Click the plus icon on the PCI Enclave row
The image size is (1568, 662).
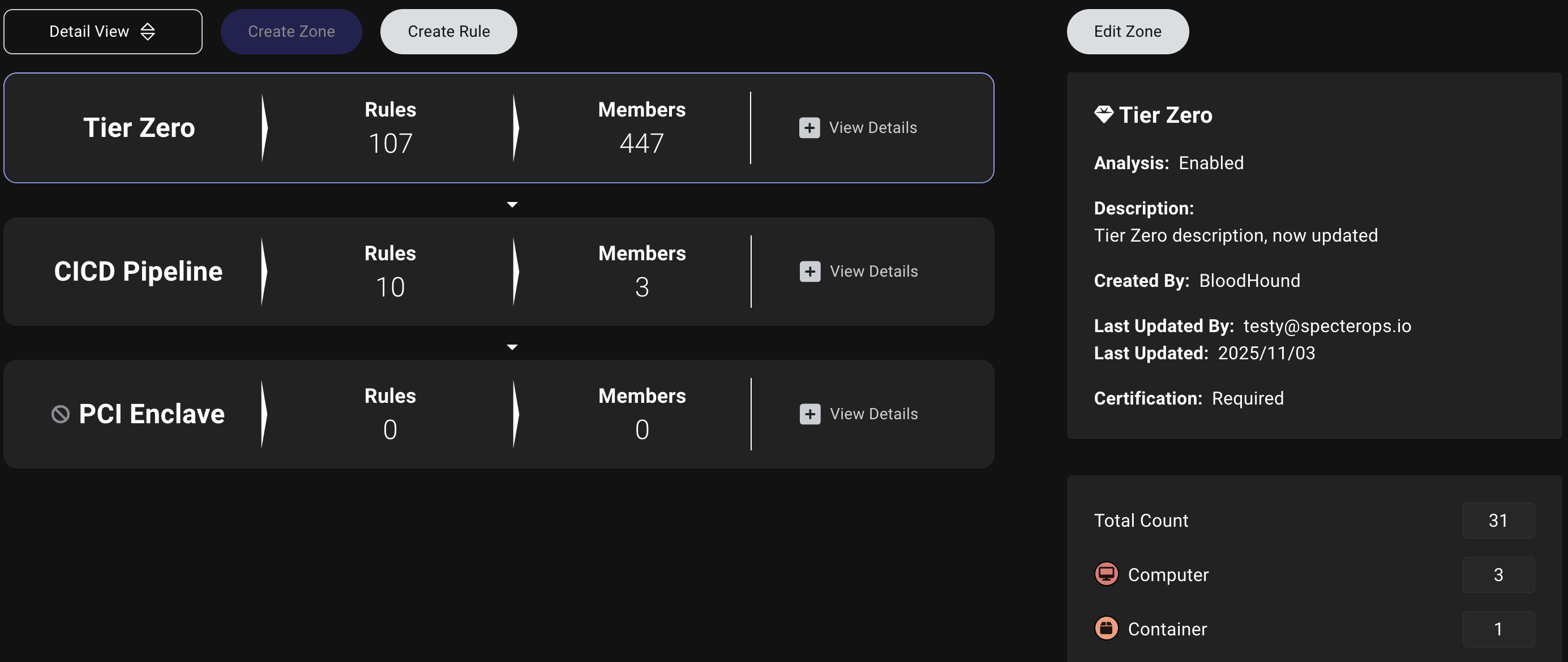pos(809,414)
